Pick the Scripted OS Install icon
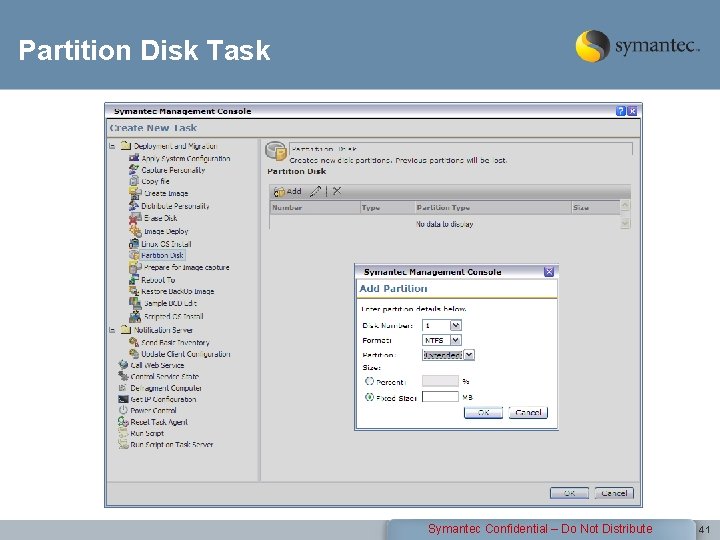Viewport: 720px width, 540px height. click(x=135, y=316)
